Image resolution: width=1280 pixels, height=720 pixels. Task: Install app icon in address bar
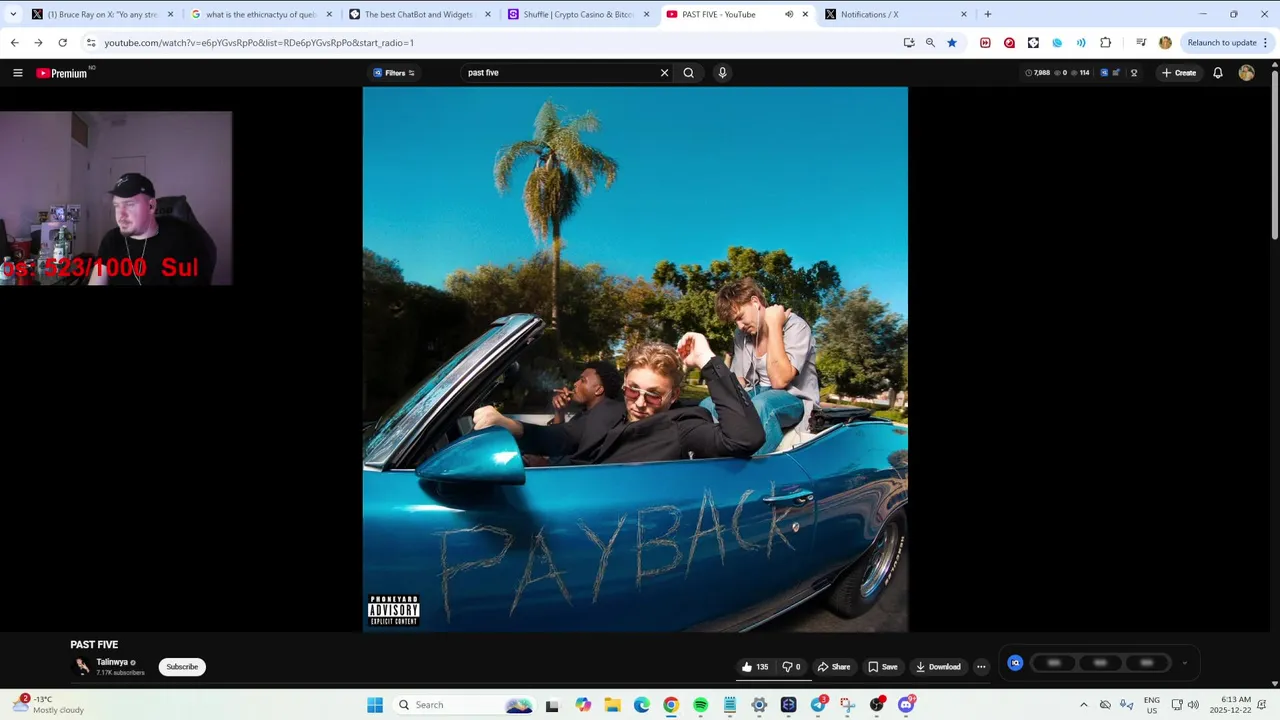[x=908, y=43]
